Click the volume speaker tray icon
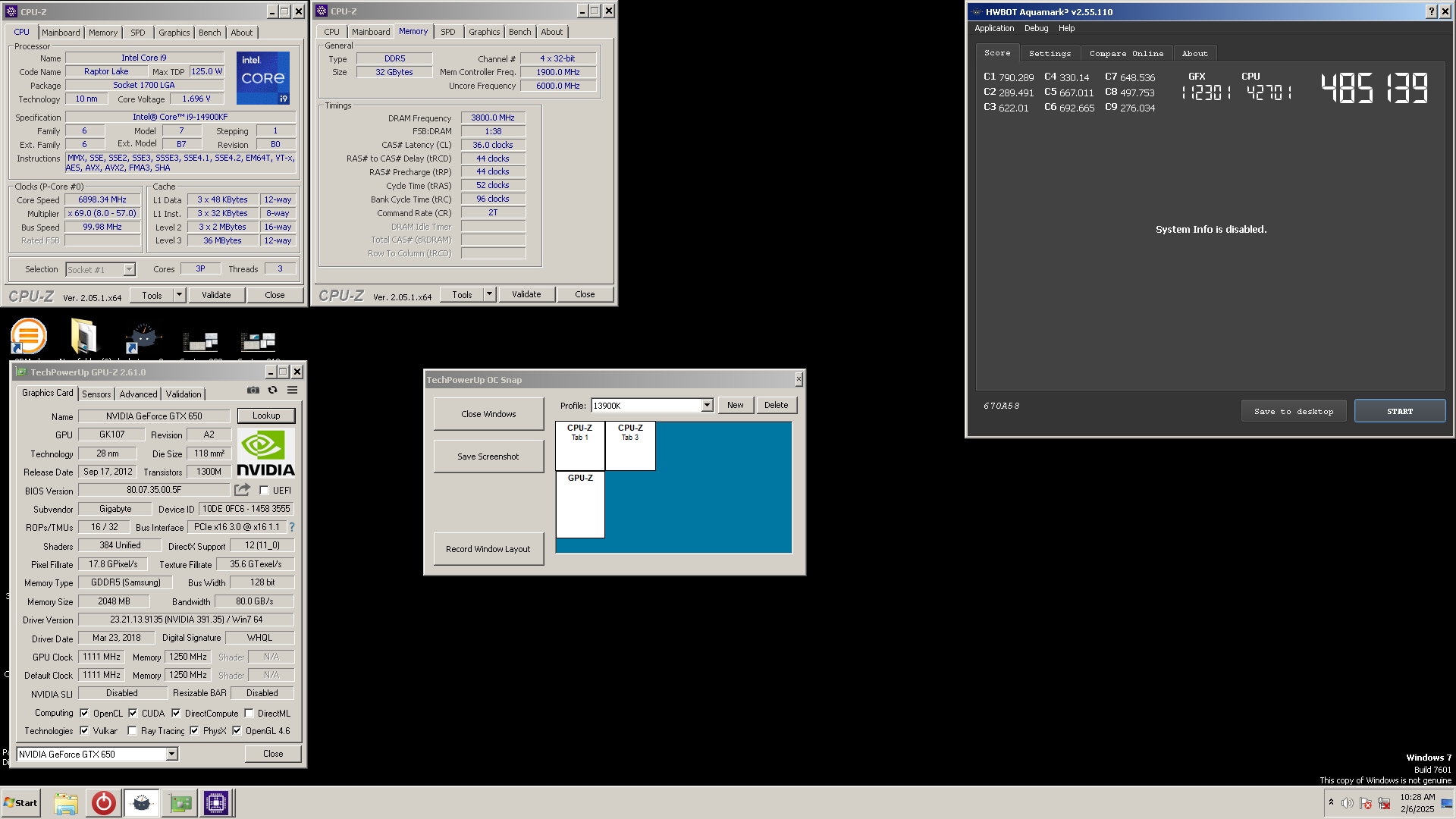Viewport: 1456px width, 819px height. 1348,803
